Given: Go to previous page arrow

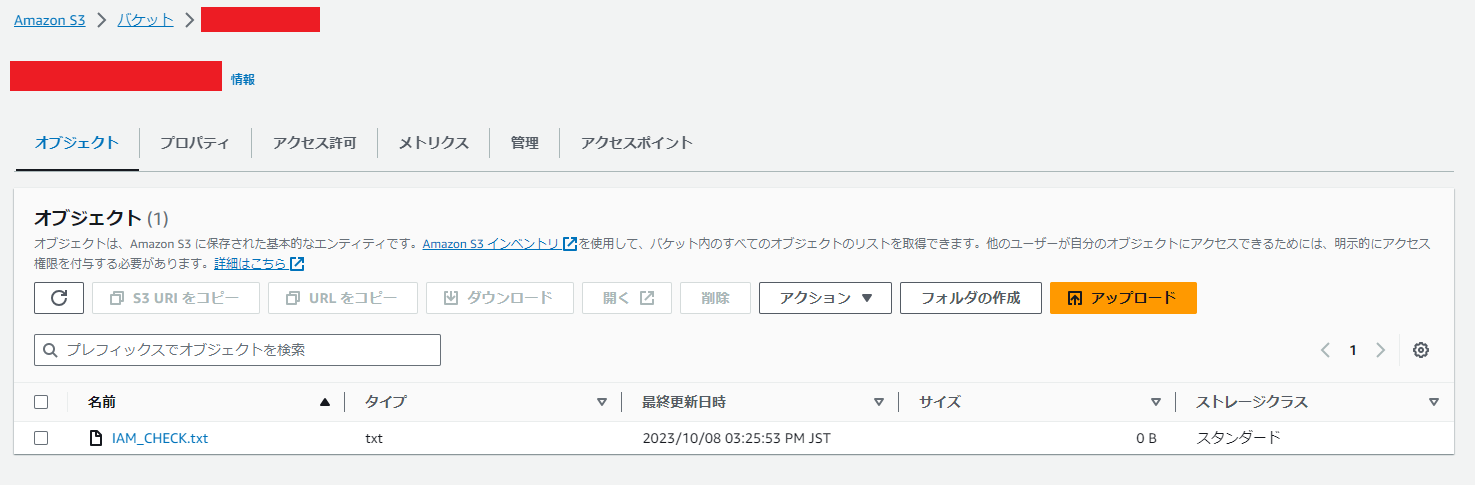Looking at the screenshot, I should [x=1325, y=350].
